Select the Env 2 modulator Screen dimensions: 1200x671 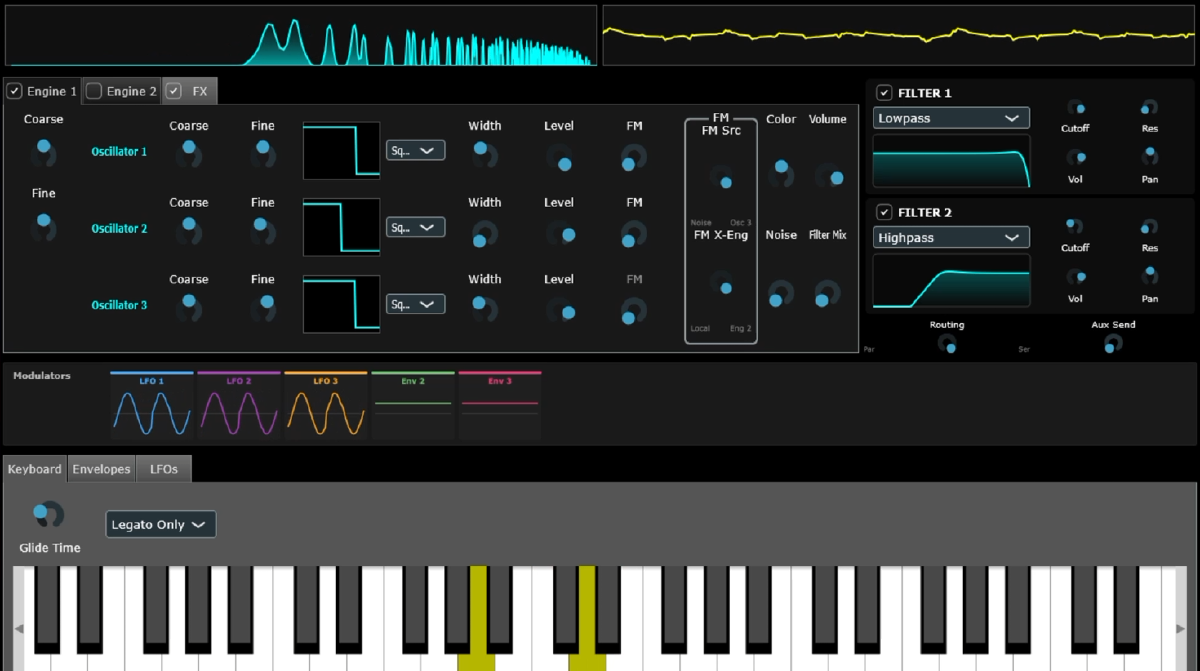[413, 406]
